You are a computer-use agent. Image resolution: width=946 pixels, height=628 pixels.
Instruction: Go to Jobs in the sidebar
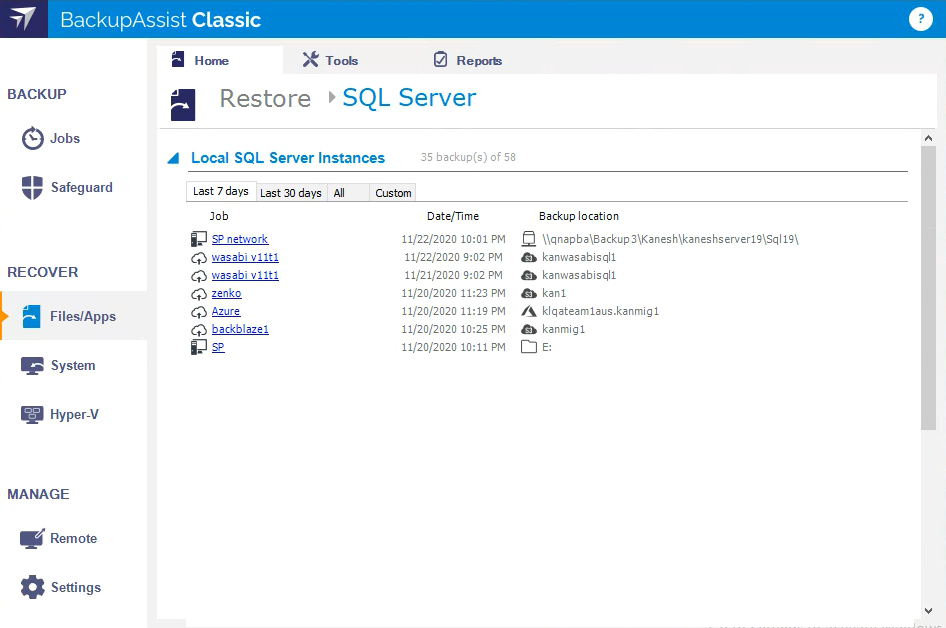coord(65,138)
